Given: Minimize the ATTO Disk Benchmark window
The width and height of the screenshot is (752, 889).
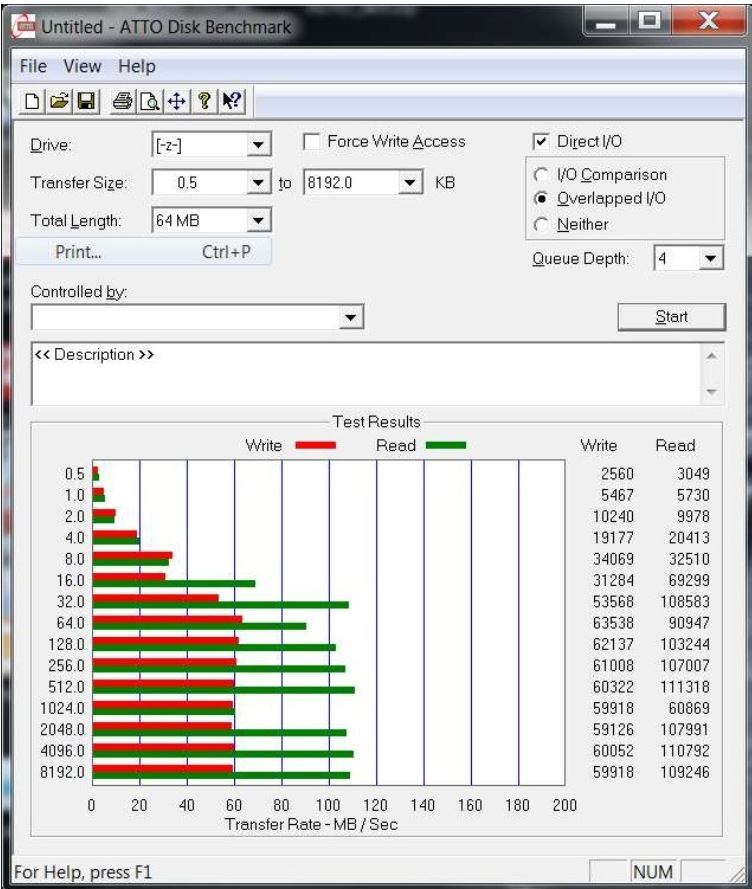Looking at the screenshot, I should pos(606,23).
